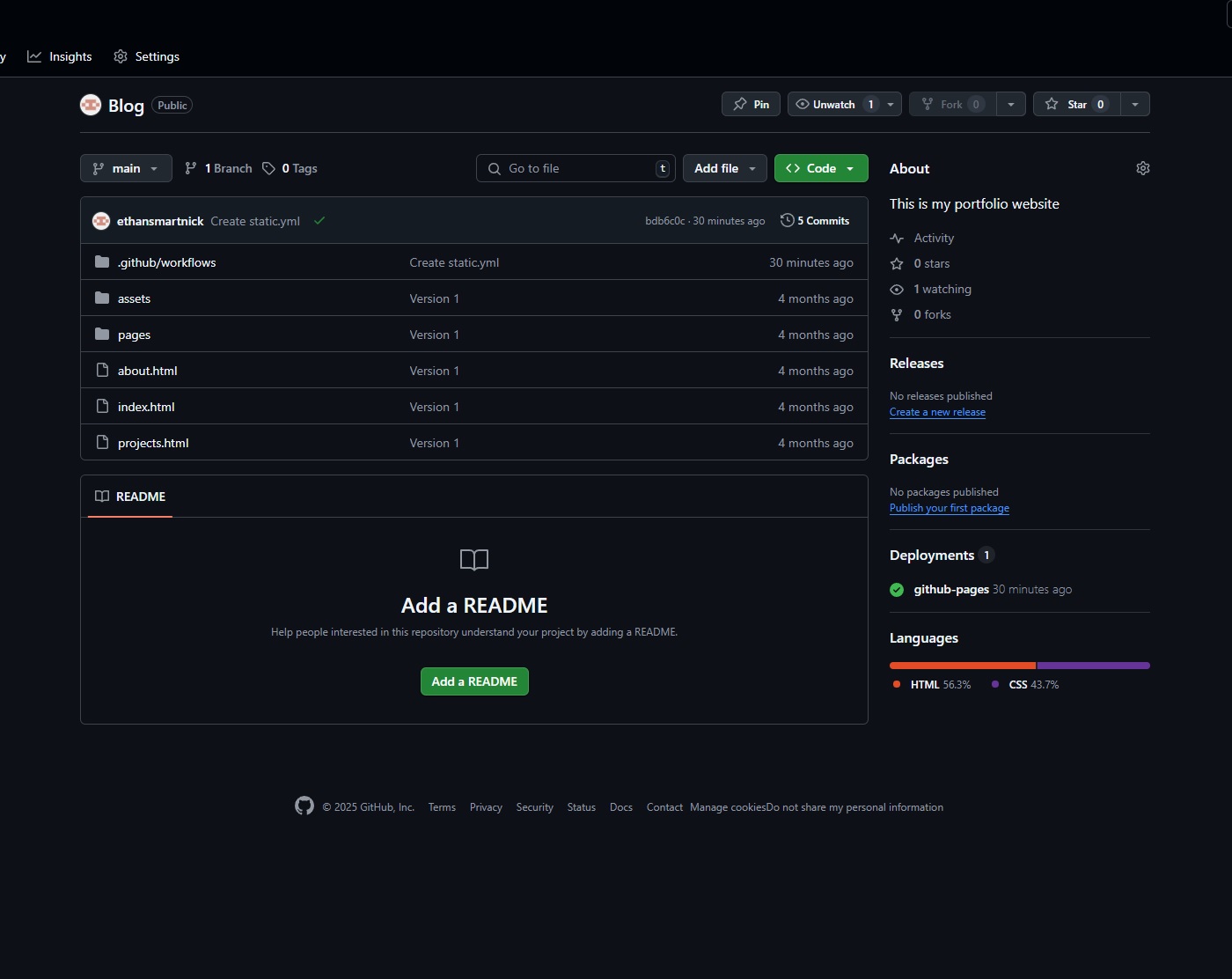
Task: Open the Insights tab
Action: (59, 56)
